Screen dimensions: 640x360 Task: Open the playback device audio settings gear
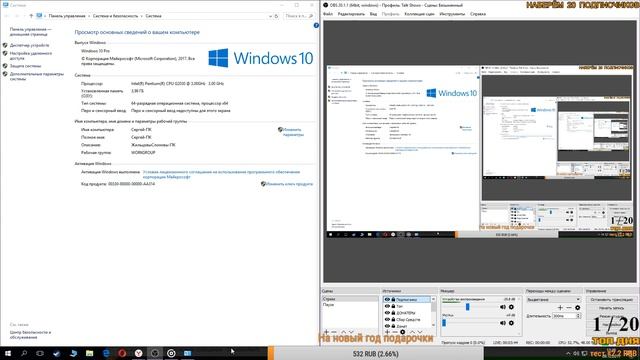click(511, 307)
